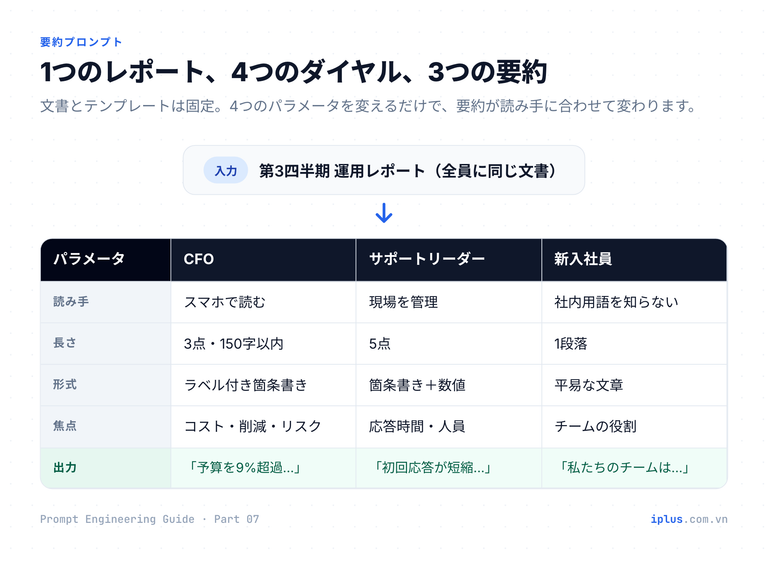768x565 pixels.
Task: Click the スマホで読む cell
Action: tap(263, 302)
